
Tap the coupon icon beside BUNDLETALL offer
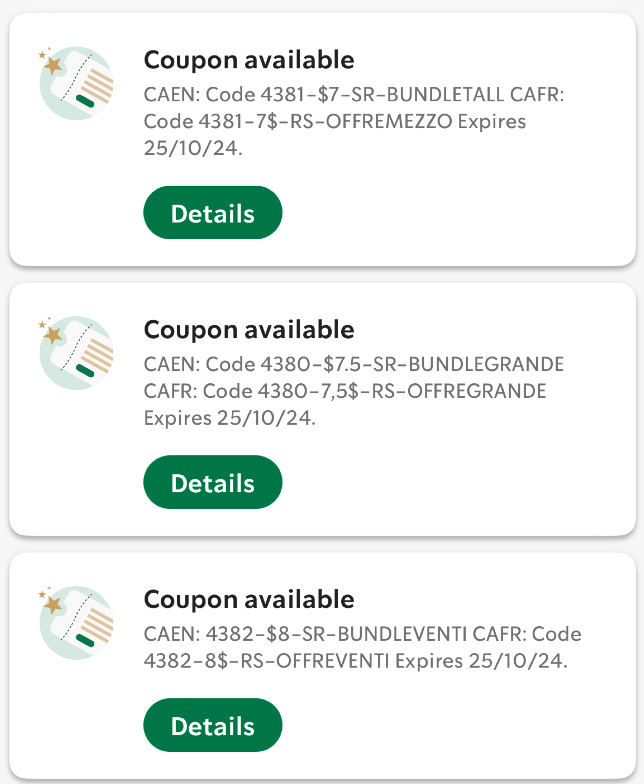pyautogui.click(x=76, y=84)
